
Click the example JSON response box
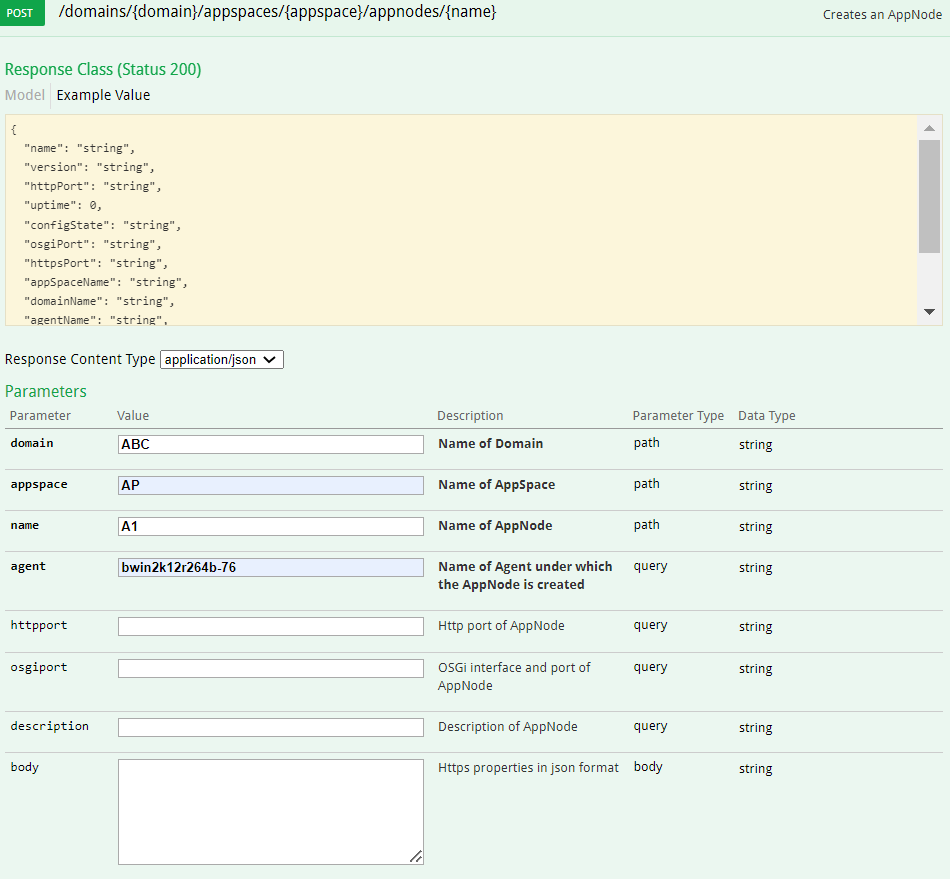[x=460, y=220]
